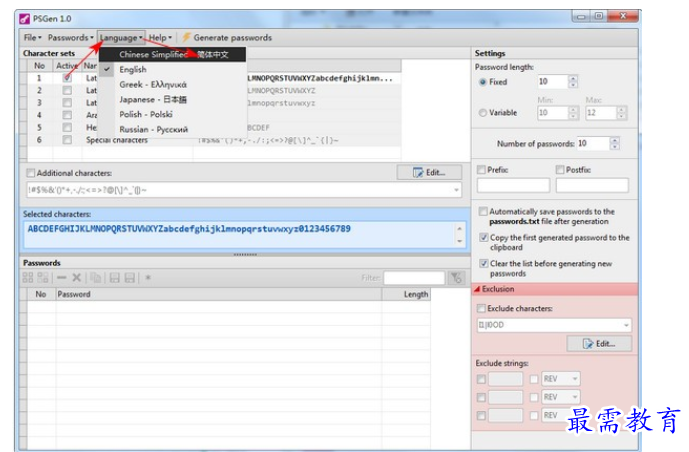Click the Selected characters scrollbar up arrow
This screenshot has width=689, height=452.
click(459, 229)
